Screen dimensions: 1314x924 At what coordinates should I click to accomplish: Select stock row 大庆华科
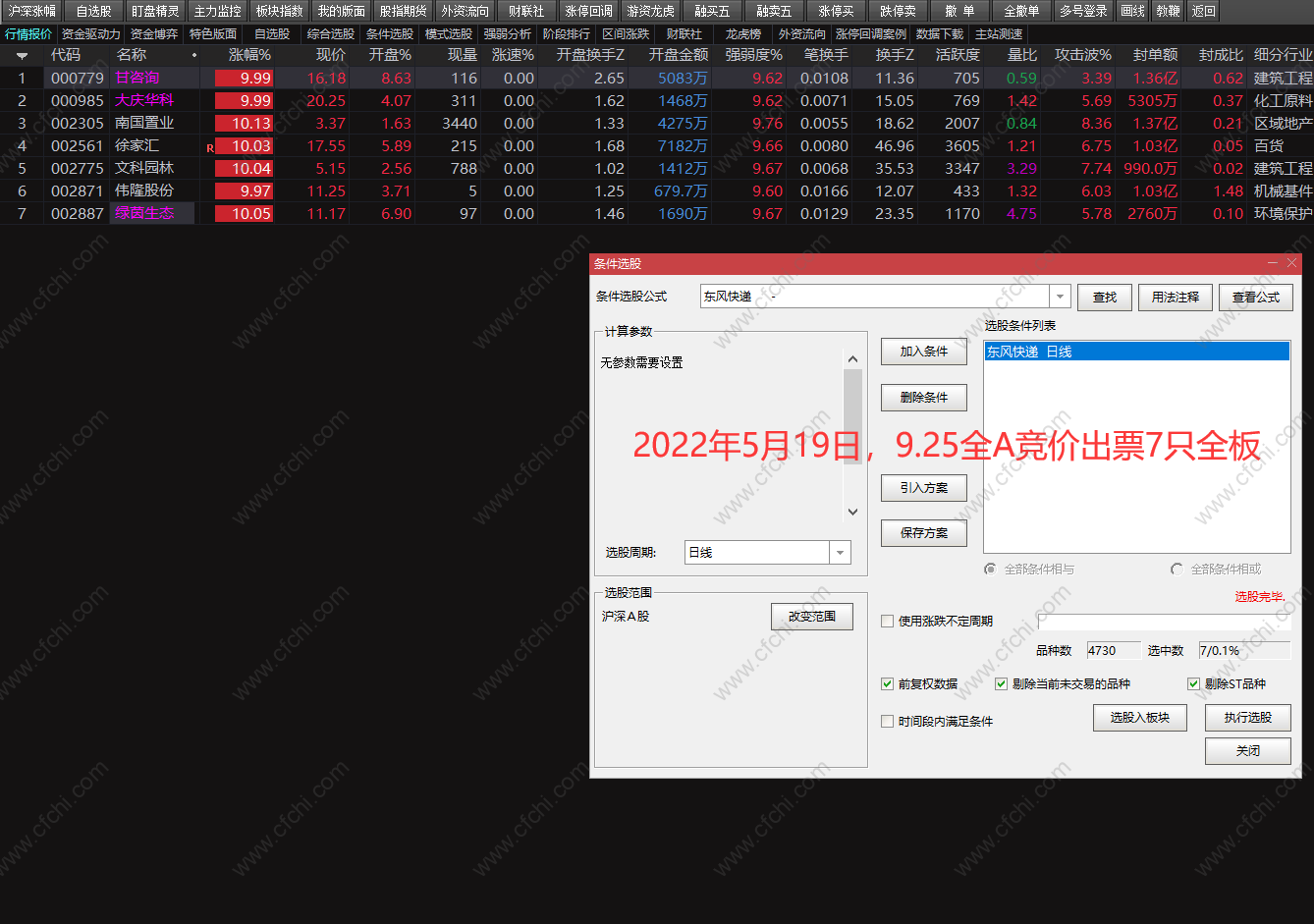coord(657,100)
